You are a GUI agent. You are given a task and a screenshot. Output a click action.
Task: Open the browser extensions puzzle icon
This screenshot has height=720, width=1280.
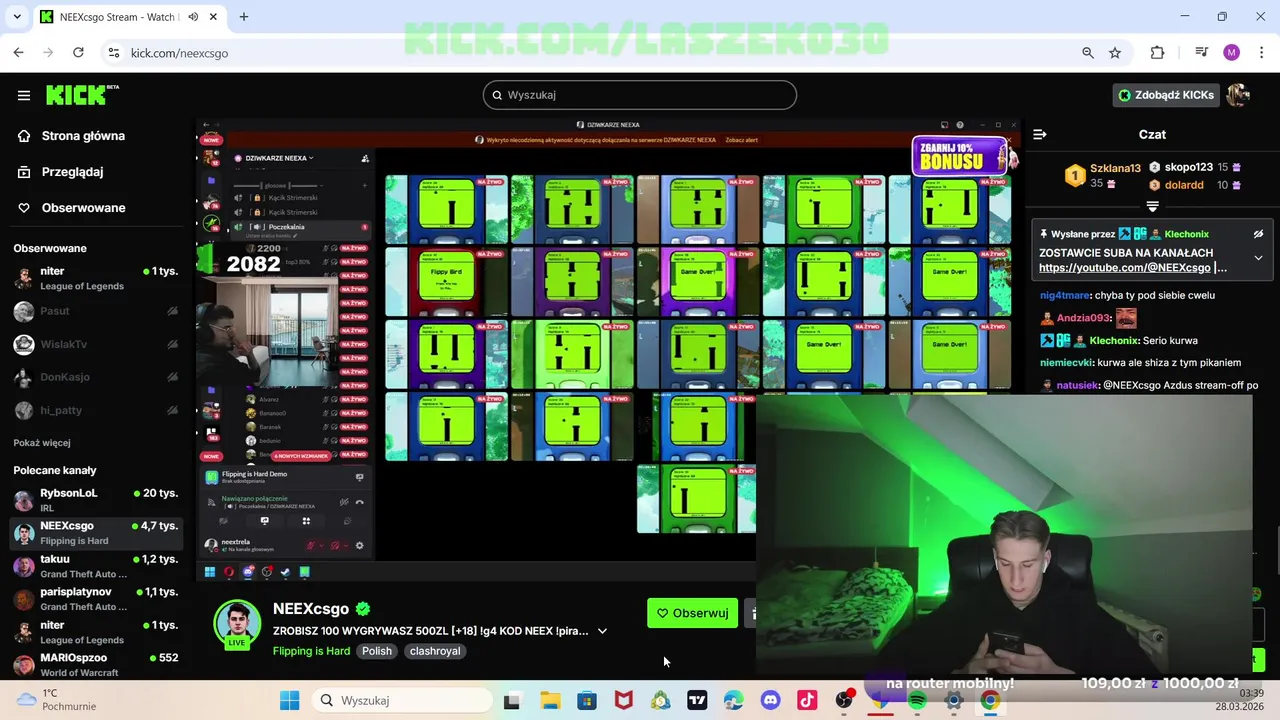pyautogui.click(x=1158, y=53)
